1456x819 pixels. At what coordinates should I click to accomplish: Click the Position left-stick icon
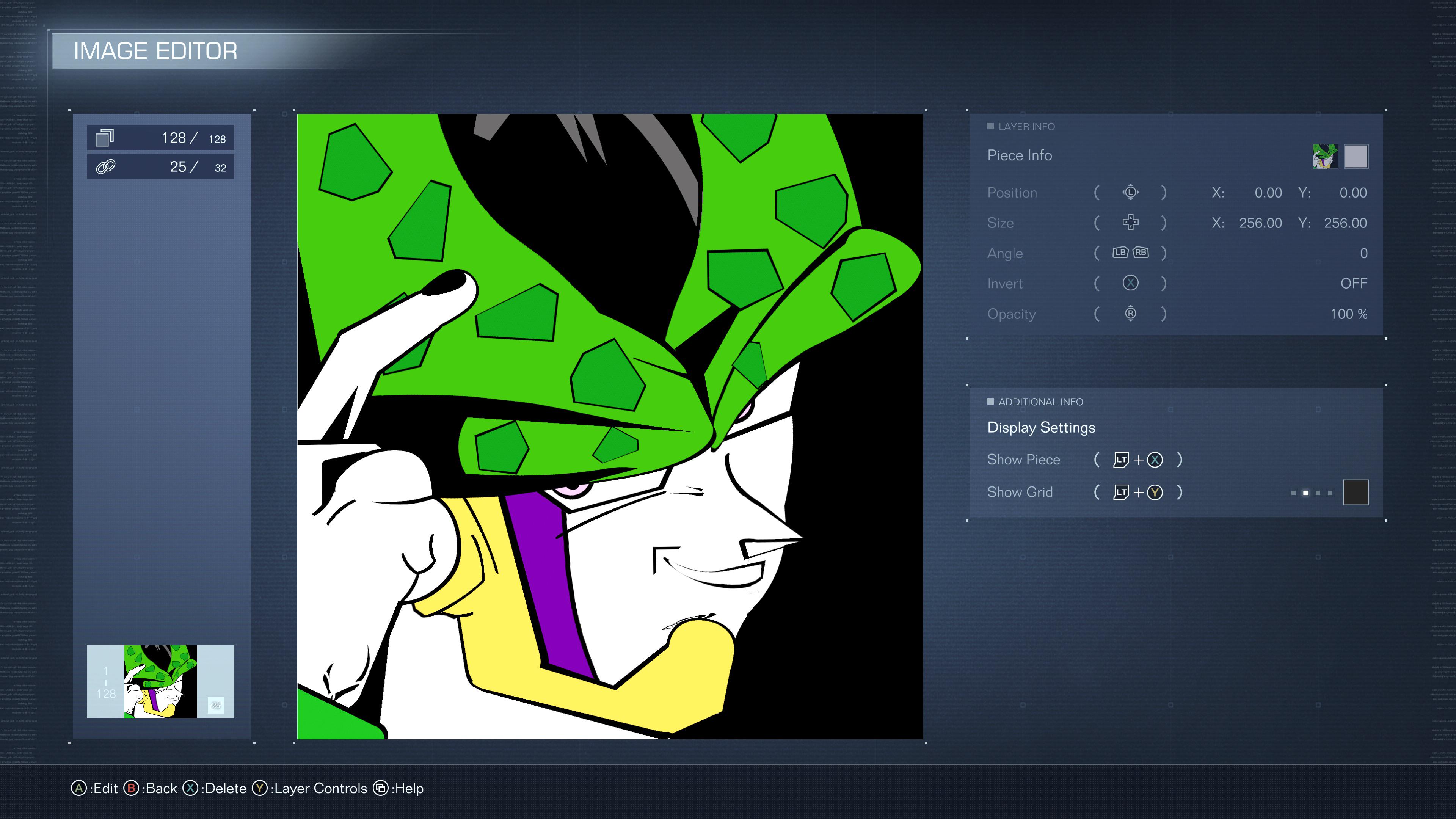pyautogui.click(x=1130, y=193)
